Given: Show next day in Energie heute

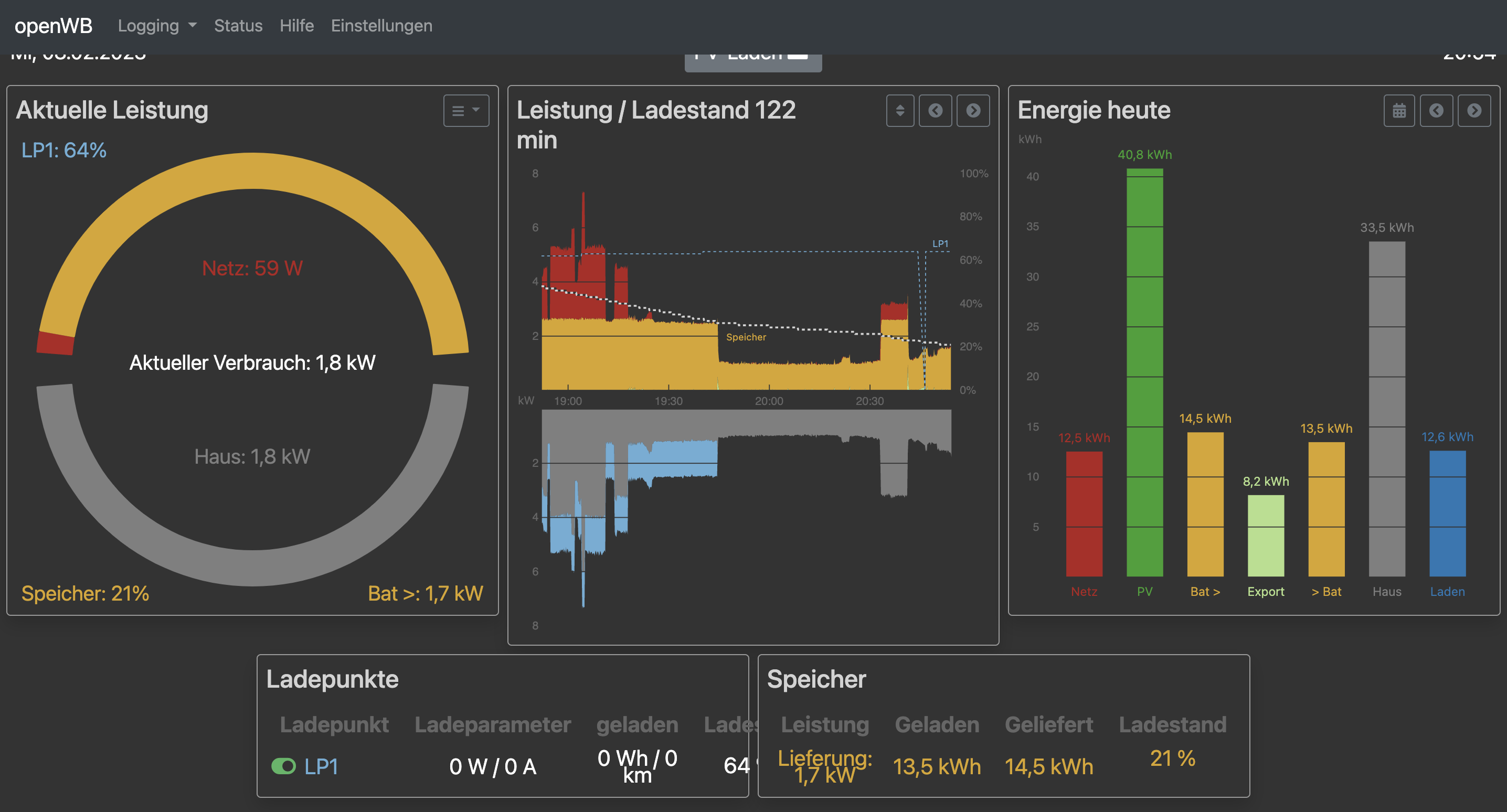Looking at the screenshot, I should tap(1473, 111).
